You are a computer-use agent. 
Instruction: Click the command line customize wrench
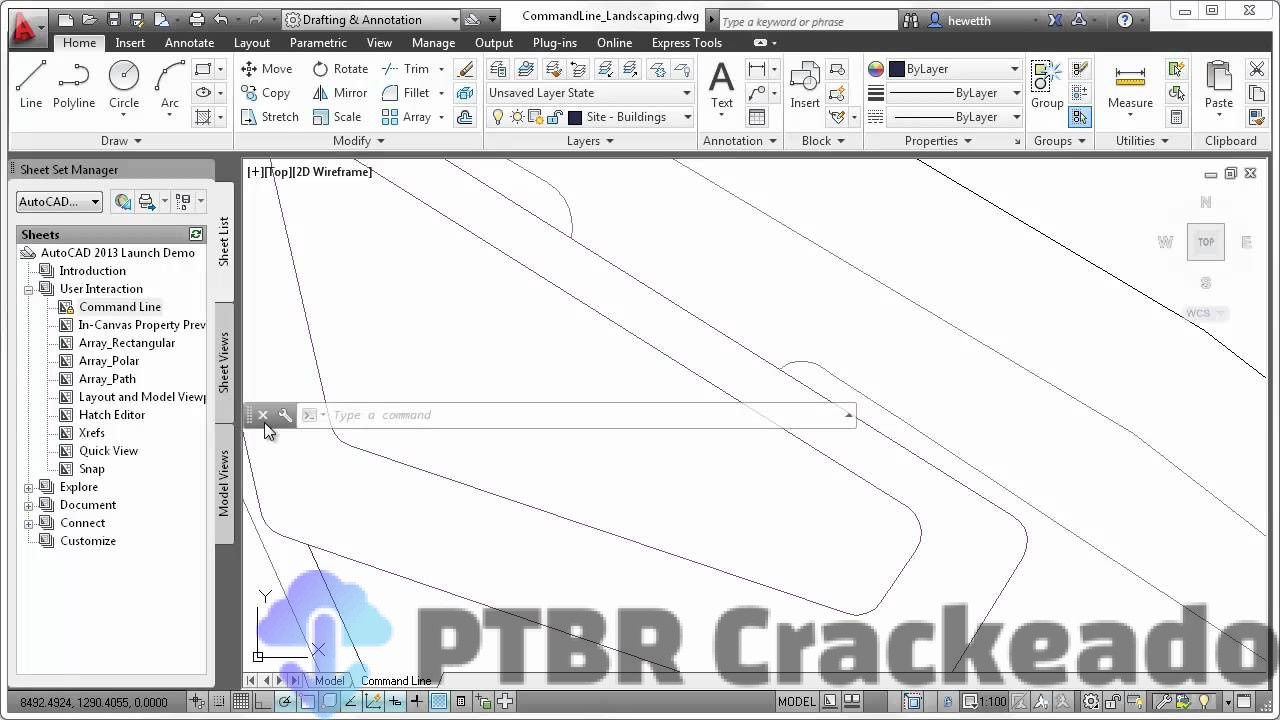pos(285,415)
